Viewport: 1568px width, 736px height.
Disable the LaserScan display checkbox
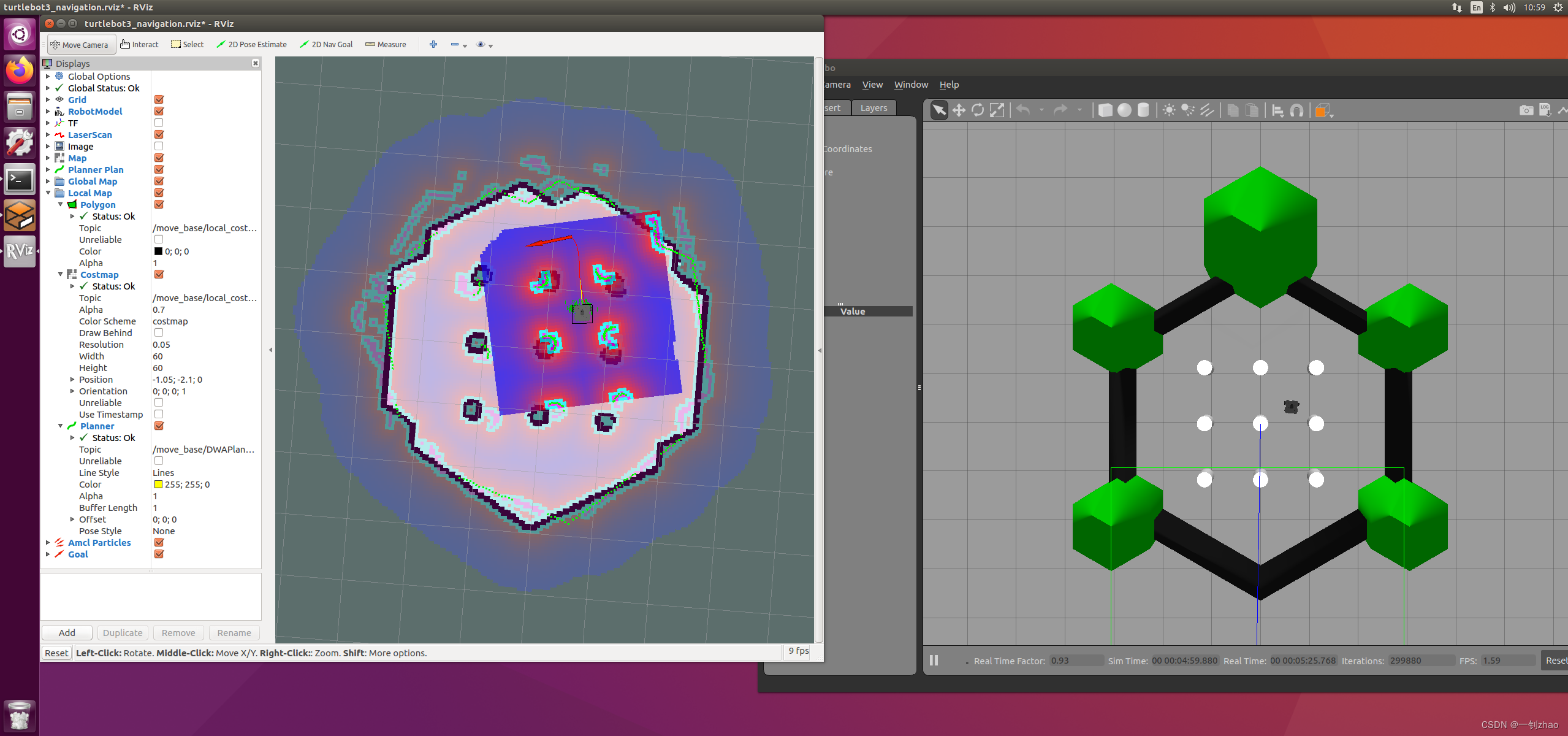[159, 135]
